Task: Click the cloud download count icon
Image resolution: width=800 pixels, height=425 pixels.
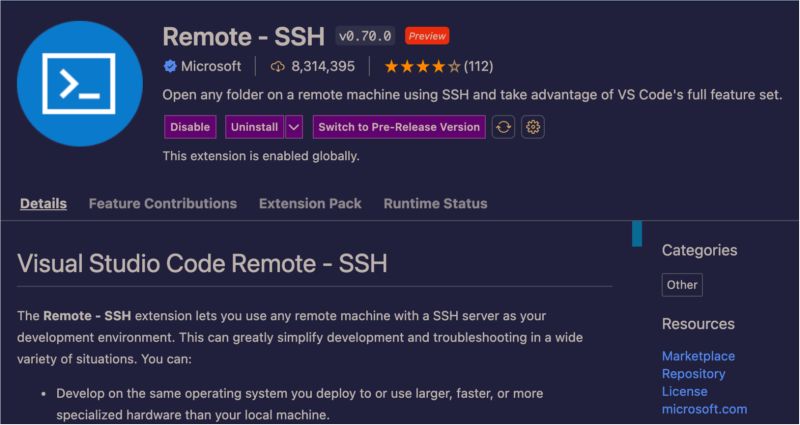Action: pos(277,66)
